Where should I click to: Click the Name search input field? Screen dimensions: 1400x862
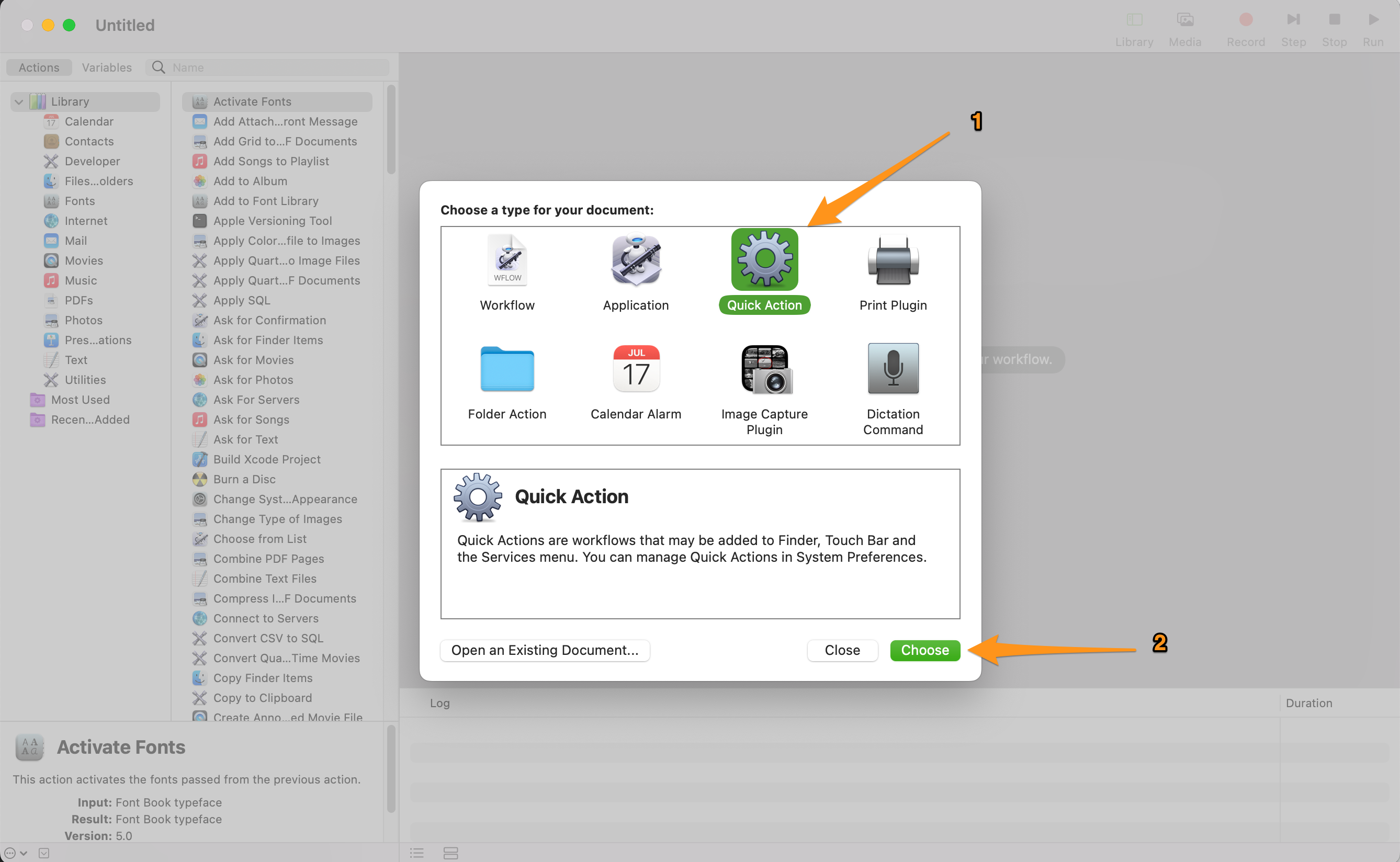(x=269, y=67)
